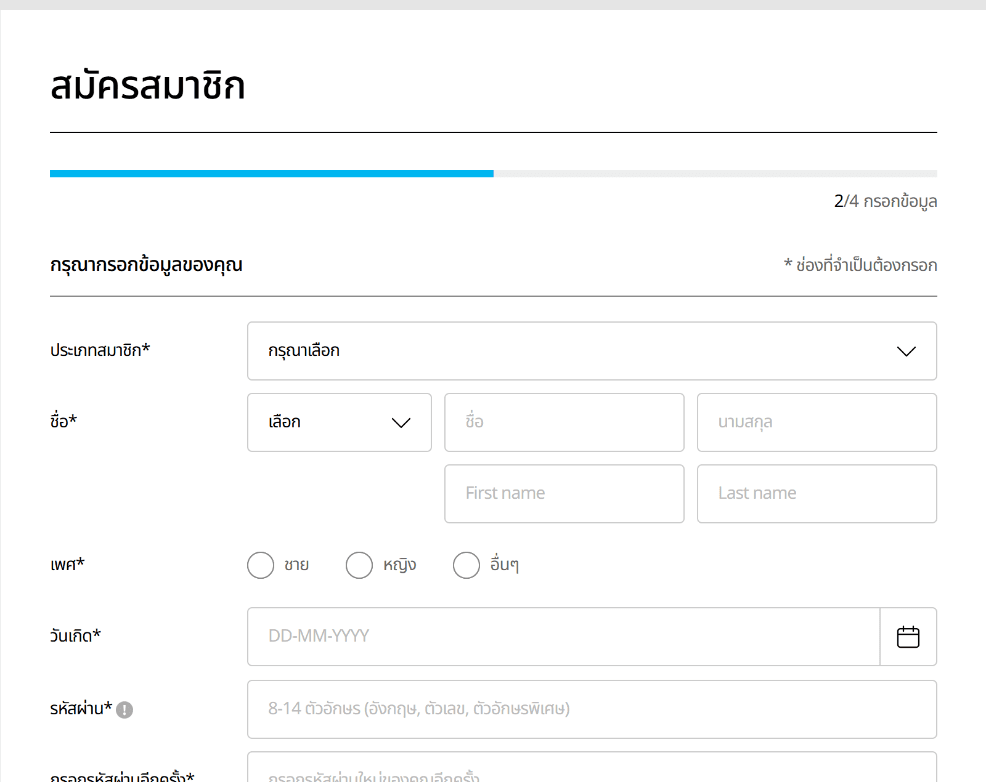Click the blue registration progress bar

click(x=272, y=173)
